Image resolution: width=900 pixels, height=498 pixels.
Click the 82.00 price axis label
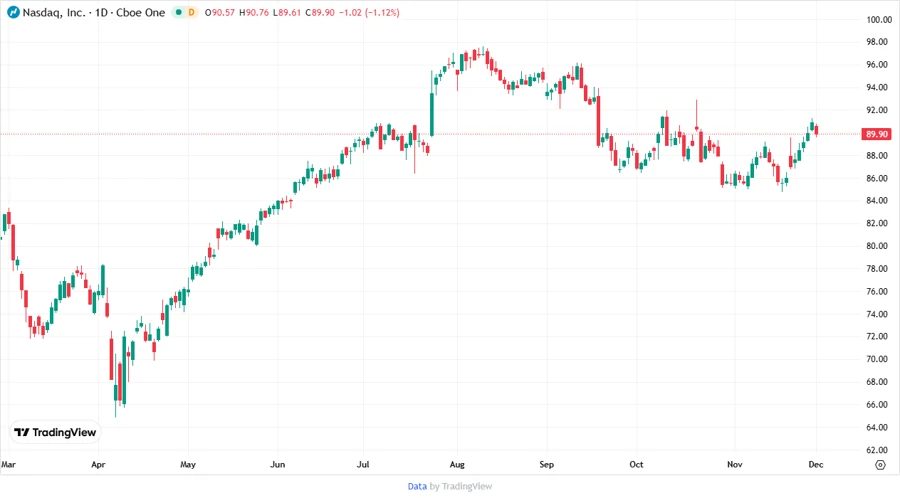click(x=877, y=223)
